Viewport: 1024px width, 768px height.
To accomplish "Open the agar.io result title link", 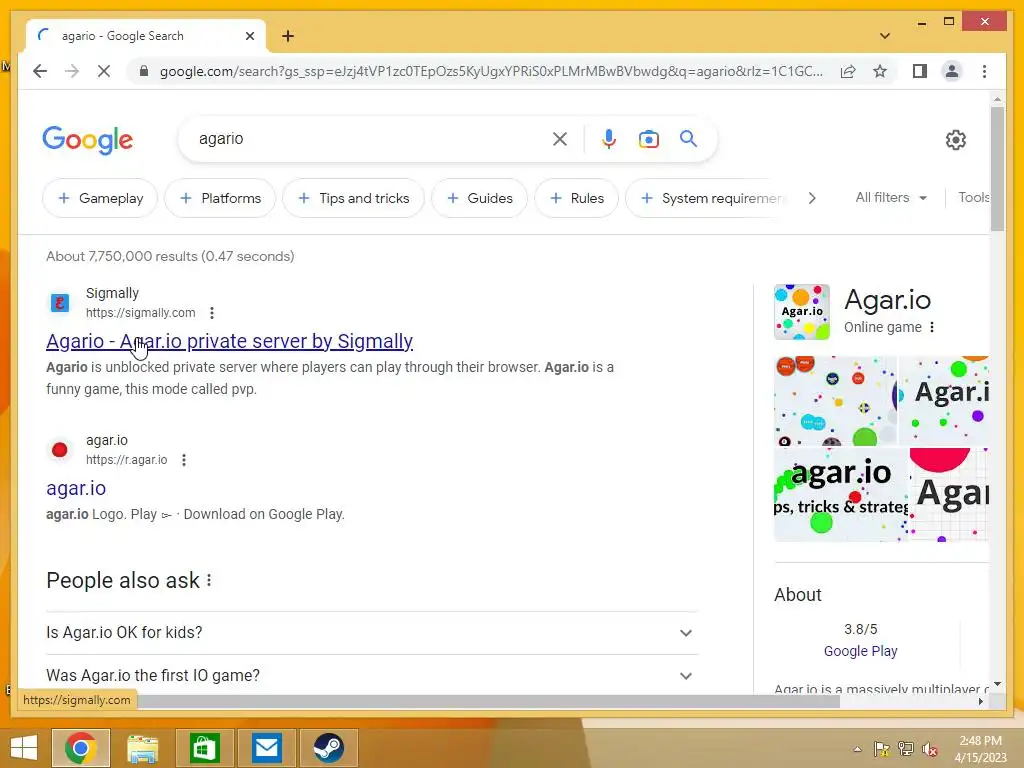I will coord(76,488).
